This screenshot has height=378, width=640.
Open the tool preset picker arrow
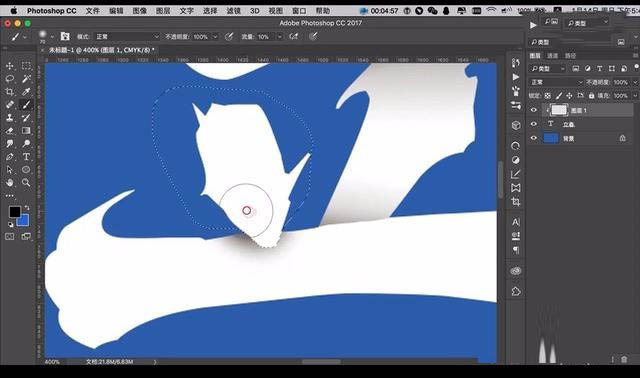pyautogui.click(x=25, y=37)
